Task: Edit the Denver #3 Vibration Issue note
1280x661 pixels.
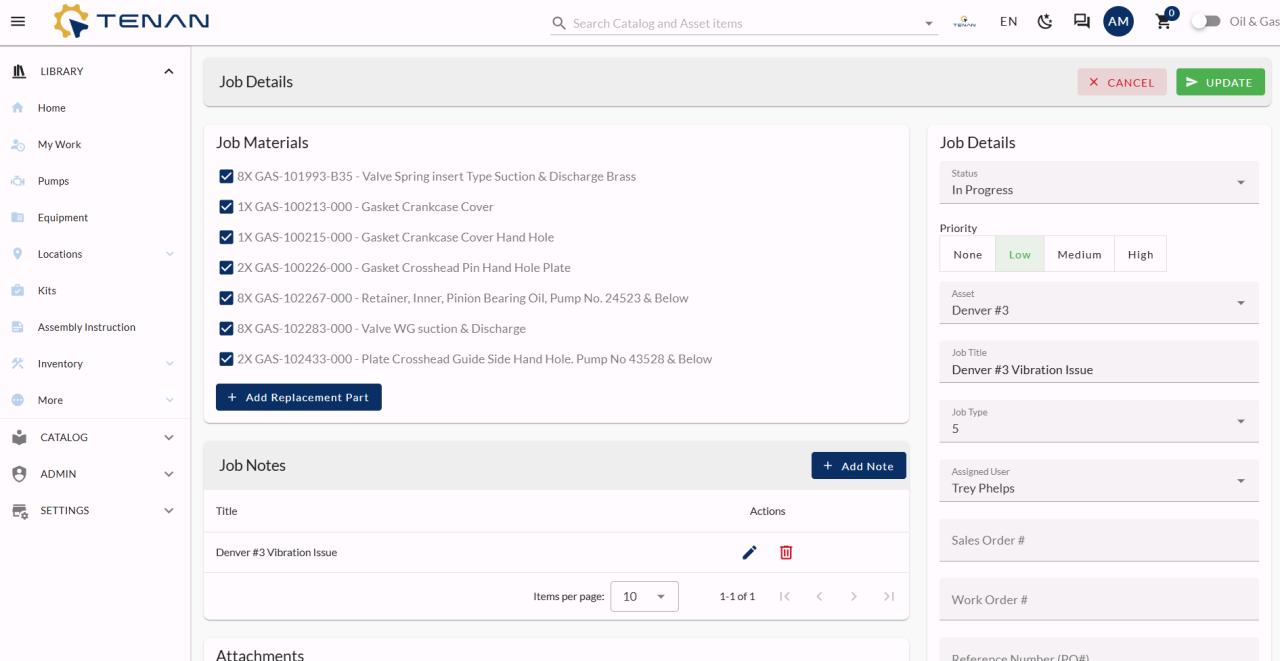Action: coord(749,552)
